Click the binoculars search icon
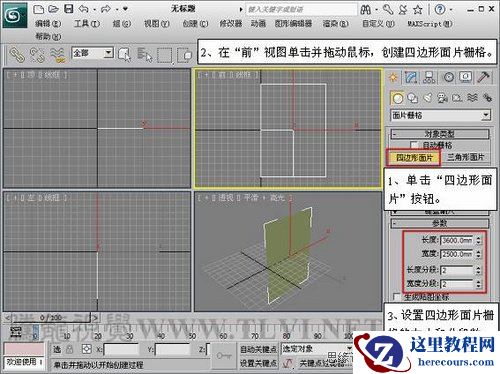Image resolution: width=500 pixels, height=374 pixels. [366, 10]
